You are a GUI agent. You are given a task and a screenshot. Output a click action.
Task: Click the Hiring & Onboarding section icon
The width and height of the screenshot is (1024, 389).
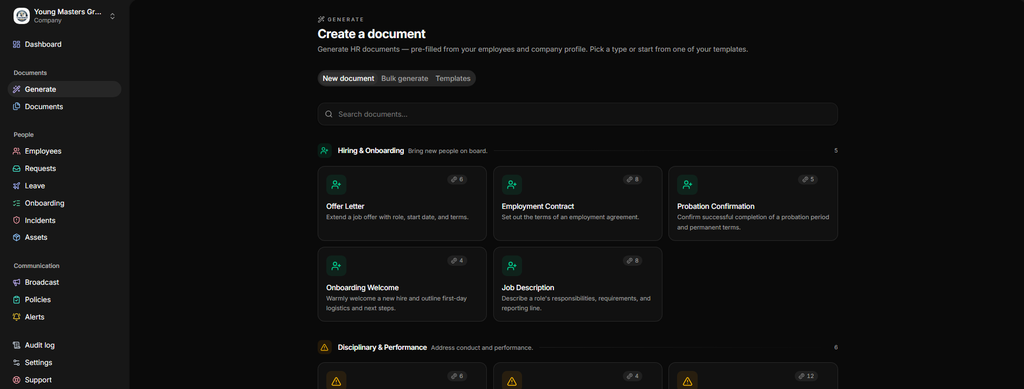(x=325, y=151)
